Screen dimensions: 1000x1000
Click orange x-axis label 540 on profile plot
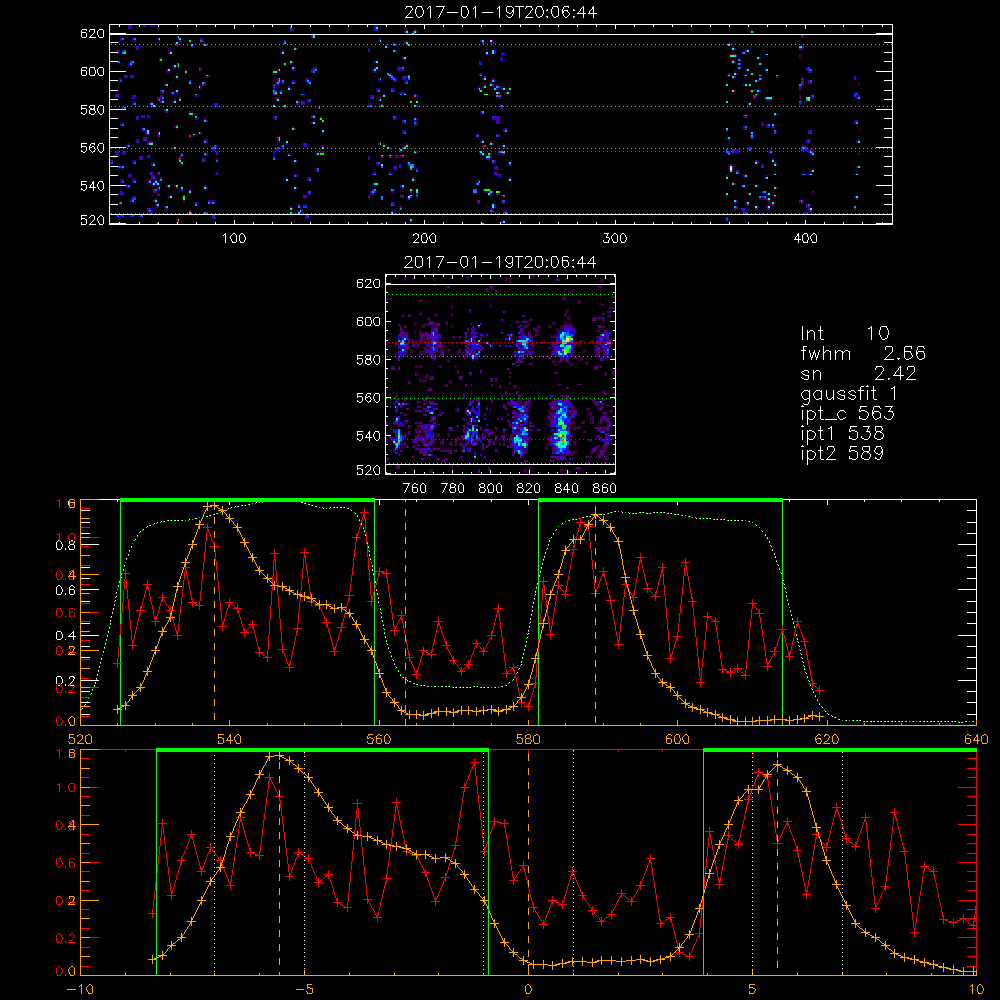pos(230,740)
